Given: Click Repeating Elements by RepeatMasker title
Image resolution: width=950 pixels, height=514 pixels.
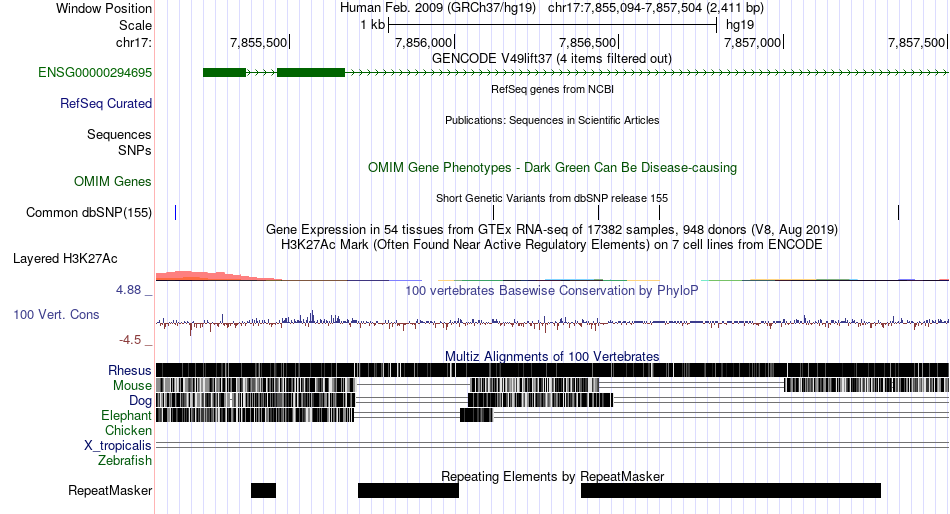Looking at the screenshot, I should tap(552, 476).
